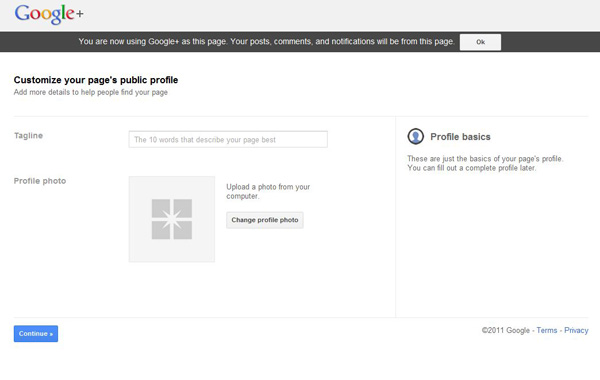Click the ©2011 Google copyright text
Image resolution: width=600 pixels, height=380 pixels.
pyautogui.click(x=506, y=330)
